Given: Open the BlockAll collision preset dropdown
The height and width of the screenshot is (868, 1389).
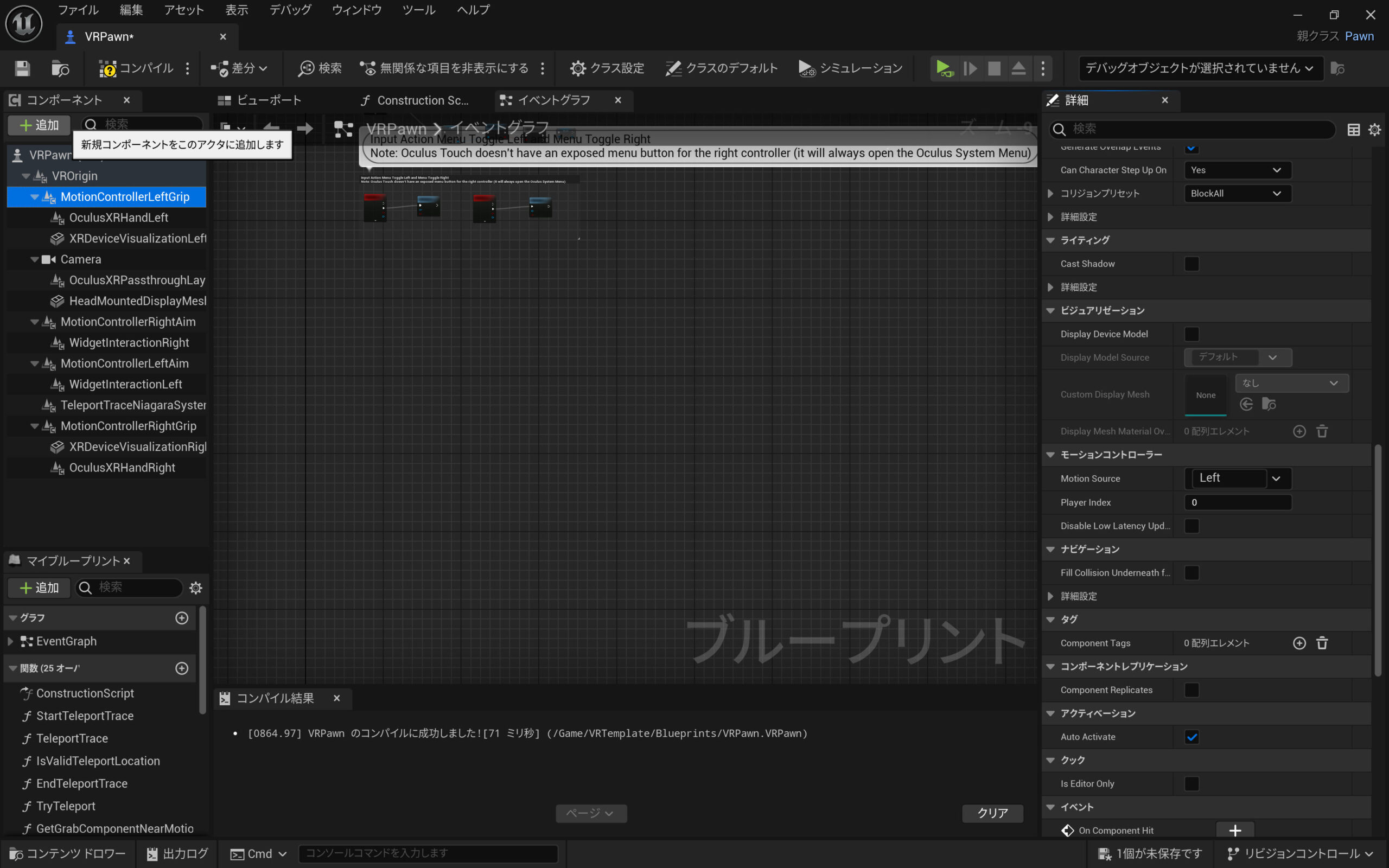Looking at the screenshot, I should [1238, 194].
